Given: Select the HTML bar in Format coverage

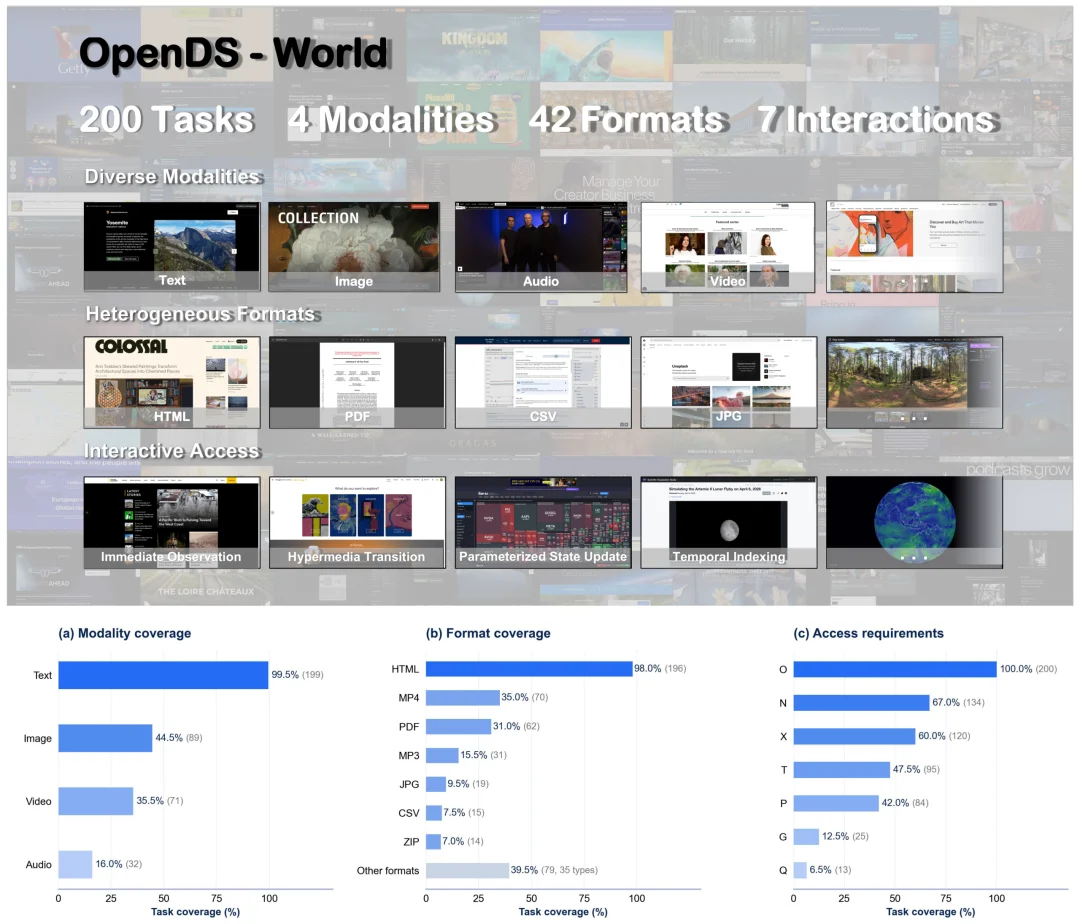Looking at the screenshot, I should 529,669.
